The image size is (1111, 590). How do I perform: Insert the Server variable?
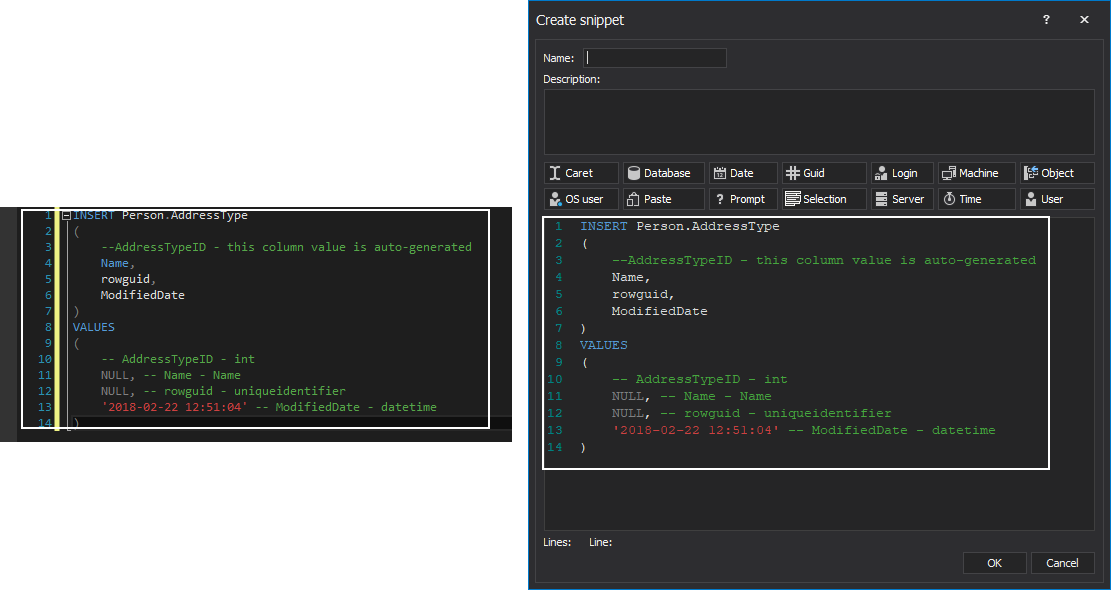click(901, 199)
